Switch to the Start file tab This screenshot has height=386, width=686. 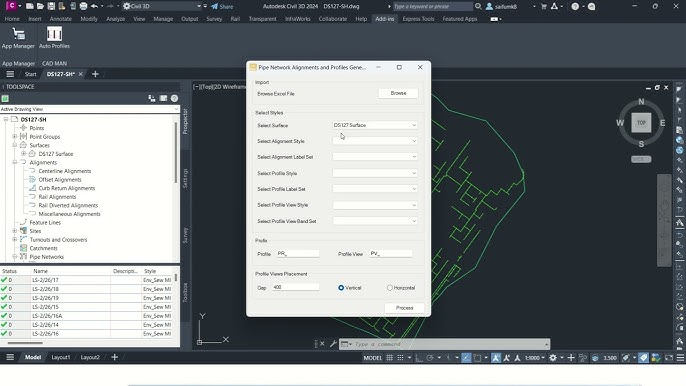[x=31, y=74]
